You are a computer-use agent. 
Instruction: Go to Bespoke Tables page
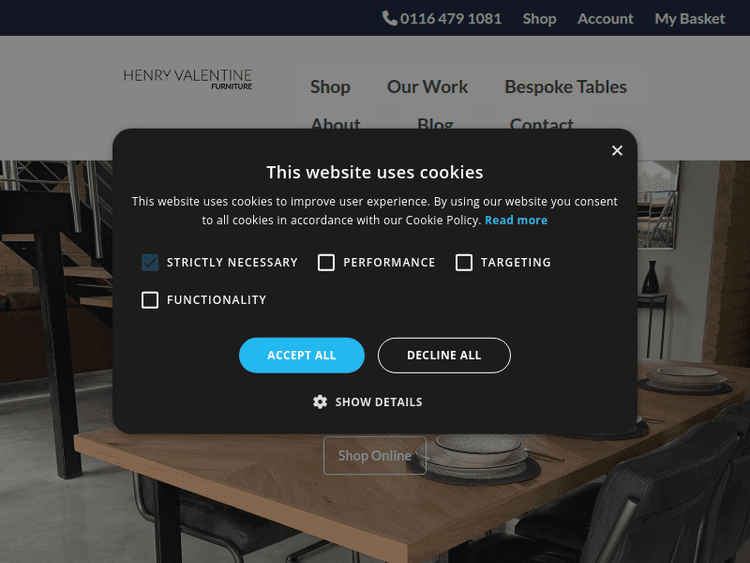click(565, 87)
